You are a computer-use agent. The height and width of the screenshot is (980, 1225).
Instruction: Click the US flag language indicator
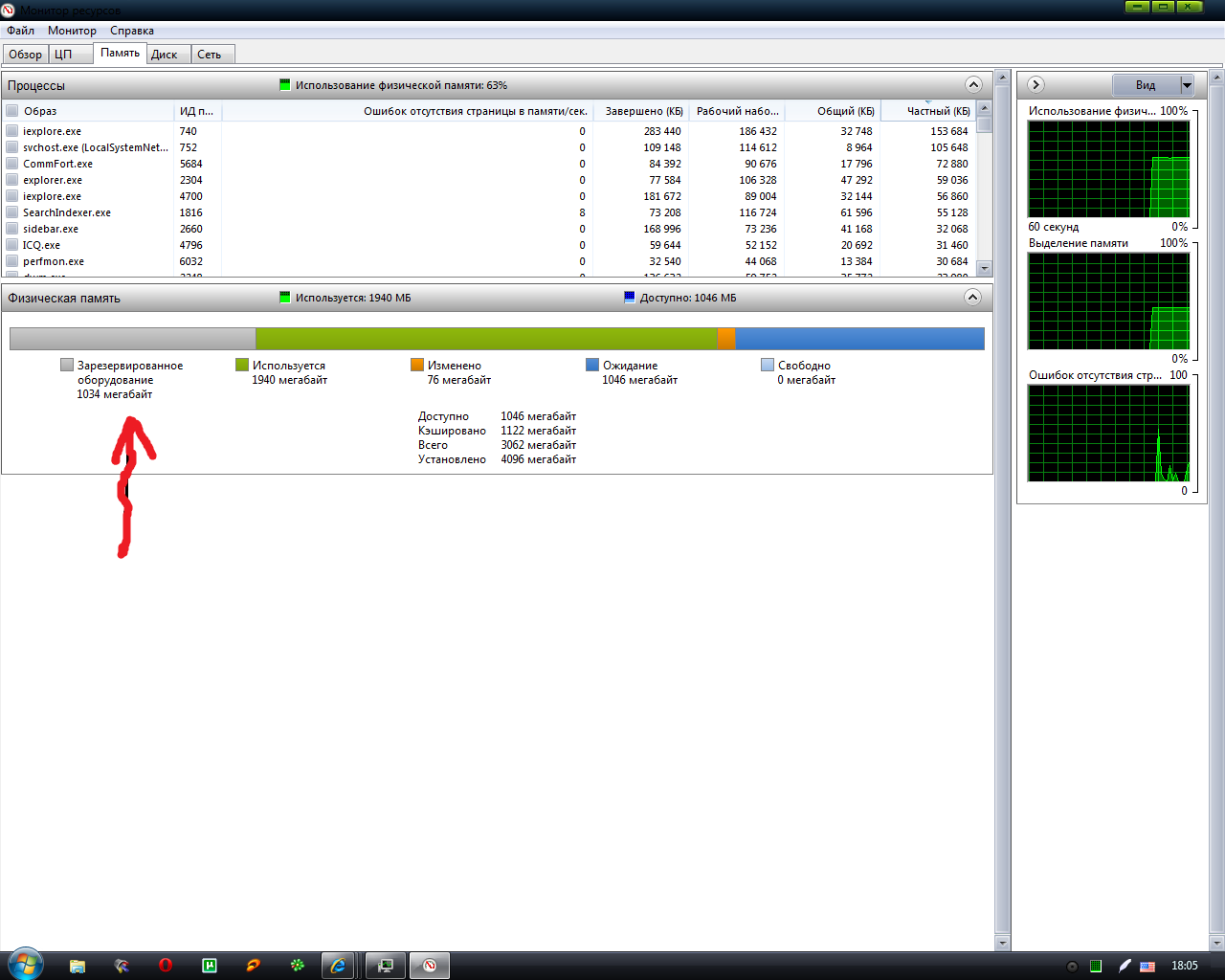tap(1147, 966)
